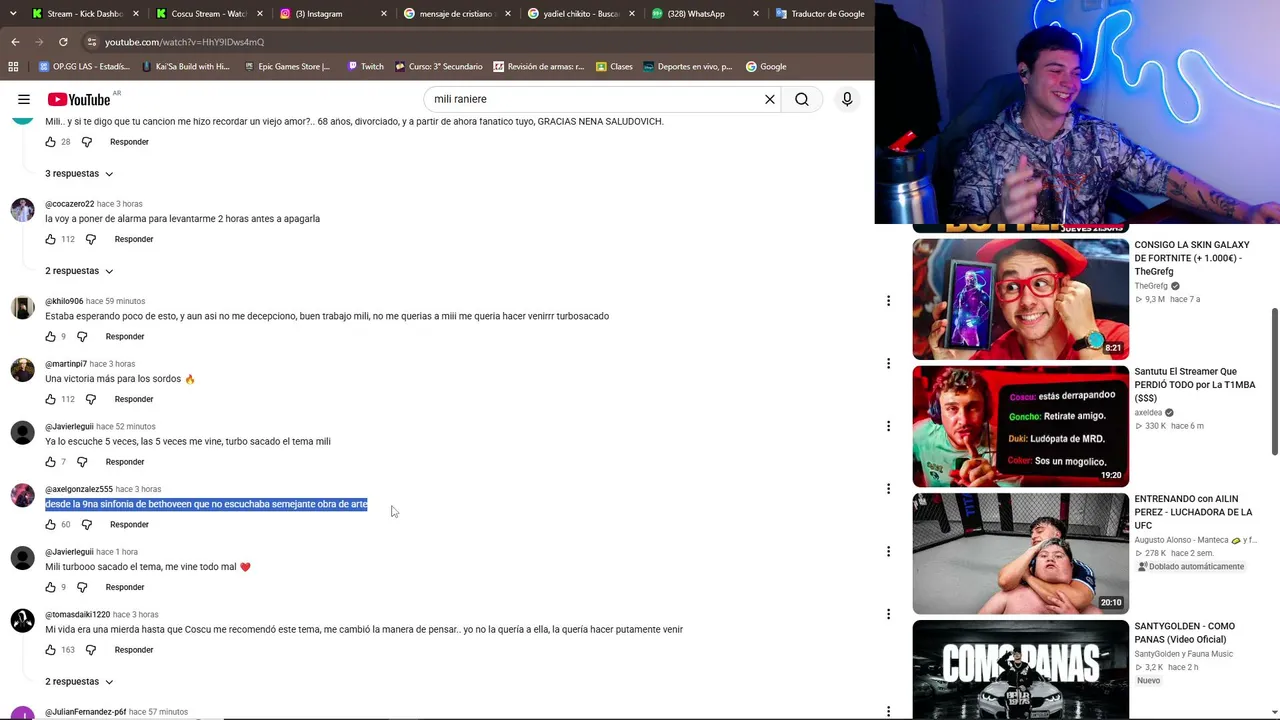Dislike the comment by @cocazero22
Screen dimensions: 1280x720
[x=91, y=239]
